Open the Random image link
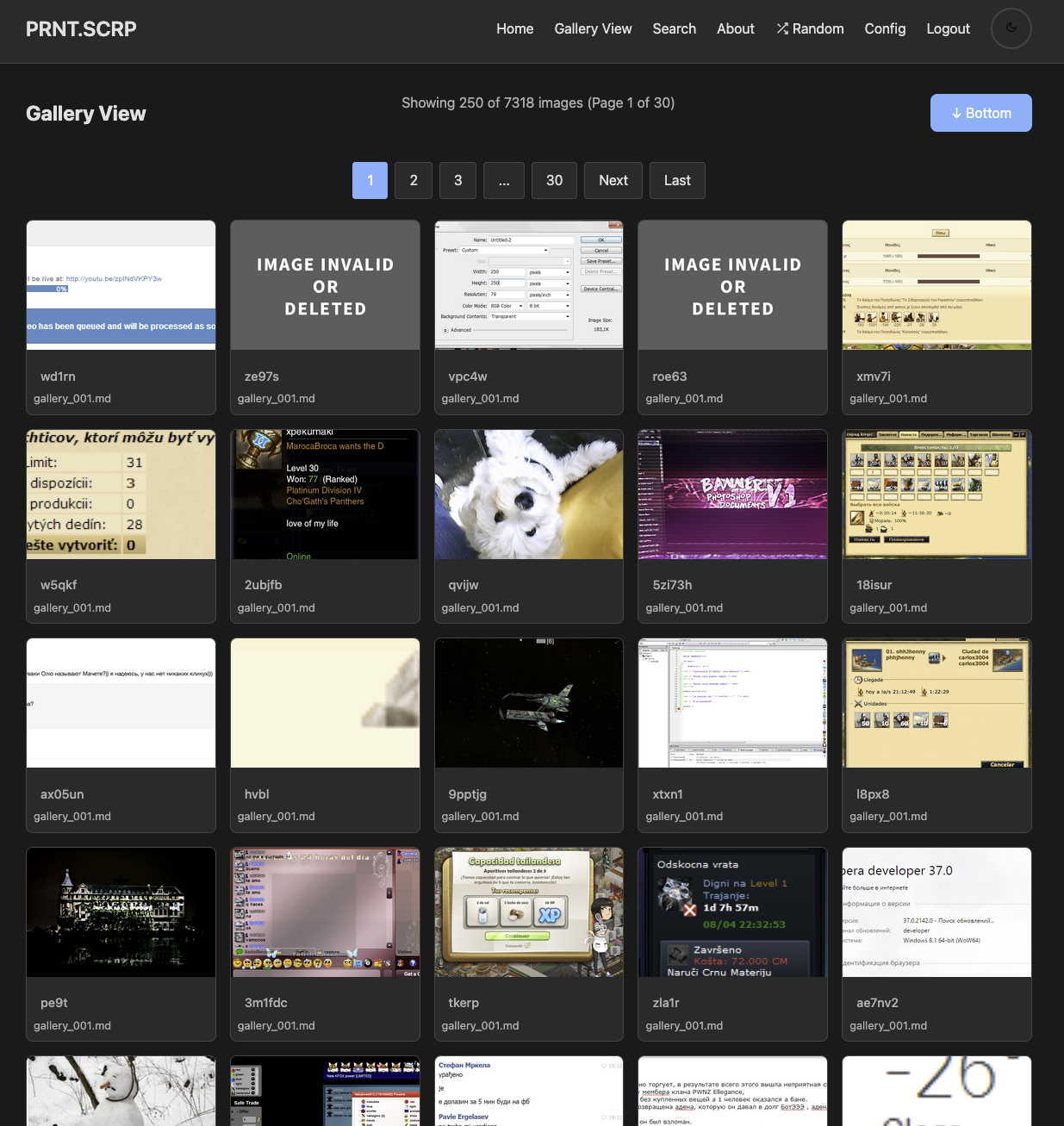 810,28
